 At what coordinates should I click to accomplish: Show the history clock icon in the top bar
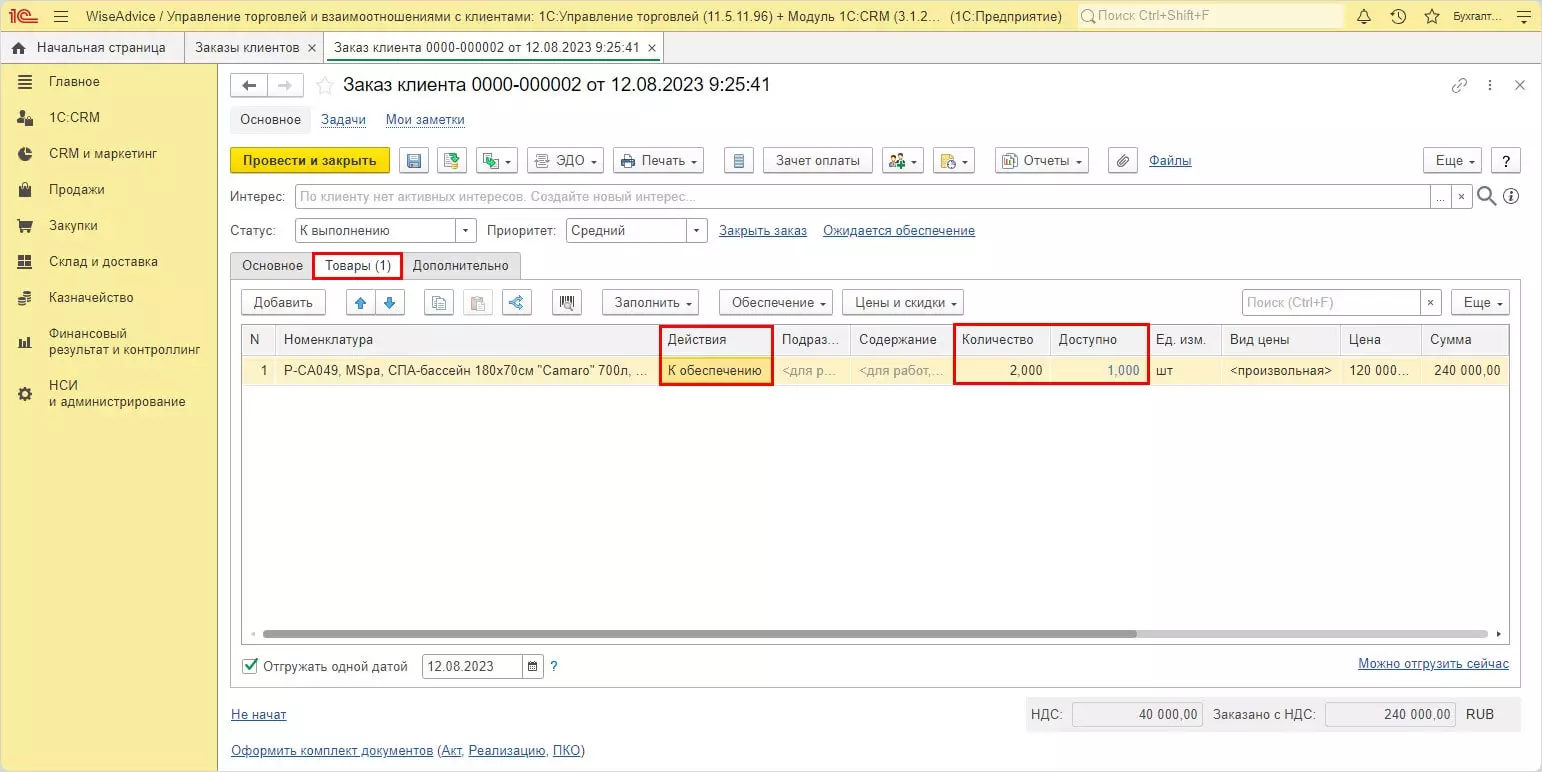(1398, 16)
